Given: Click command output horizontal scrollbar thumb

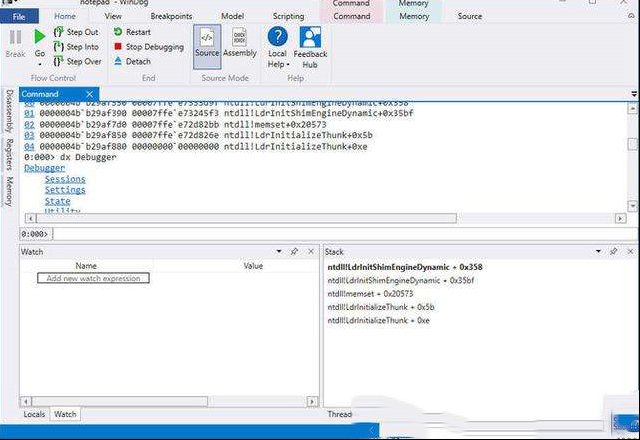Looking at the screenshot, I should click(246, 218).
